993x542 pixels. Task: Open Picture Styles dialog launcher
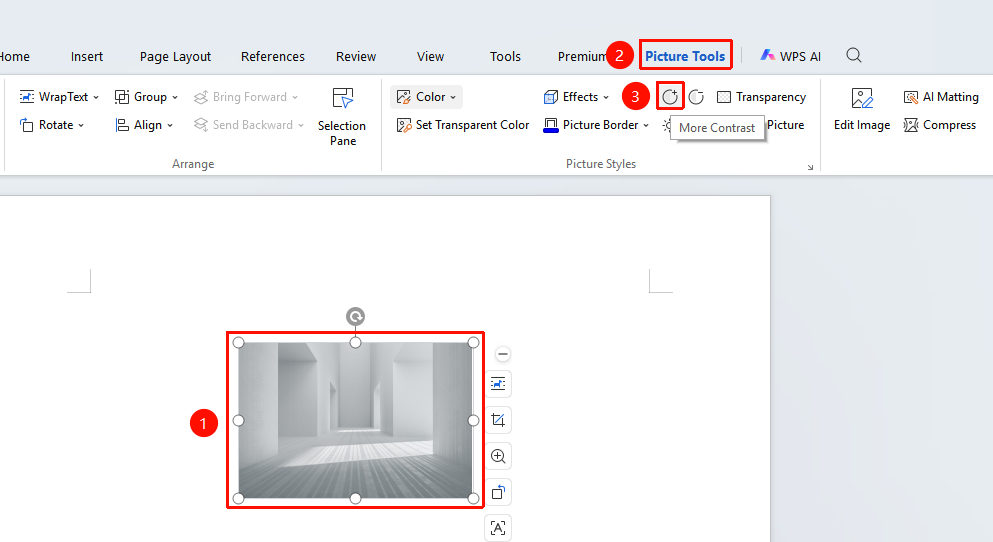click(810, 167)
